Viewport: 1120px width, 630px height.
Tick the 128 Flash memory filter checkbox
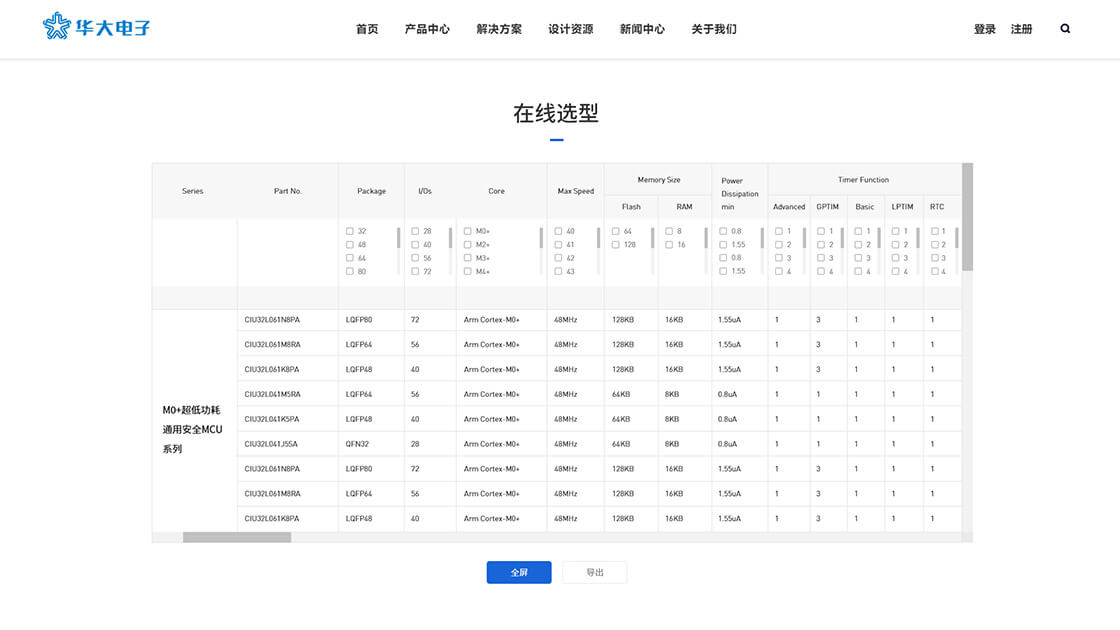[615, 245]
